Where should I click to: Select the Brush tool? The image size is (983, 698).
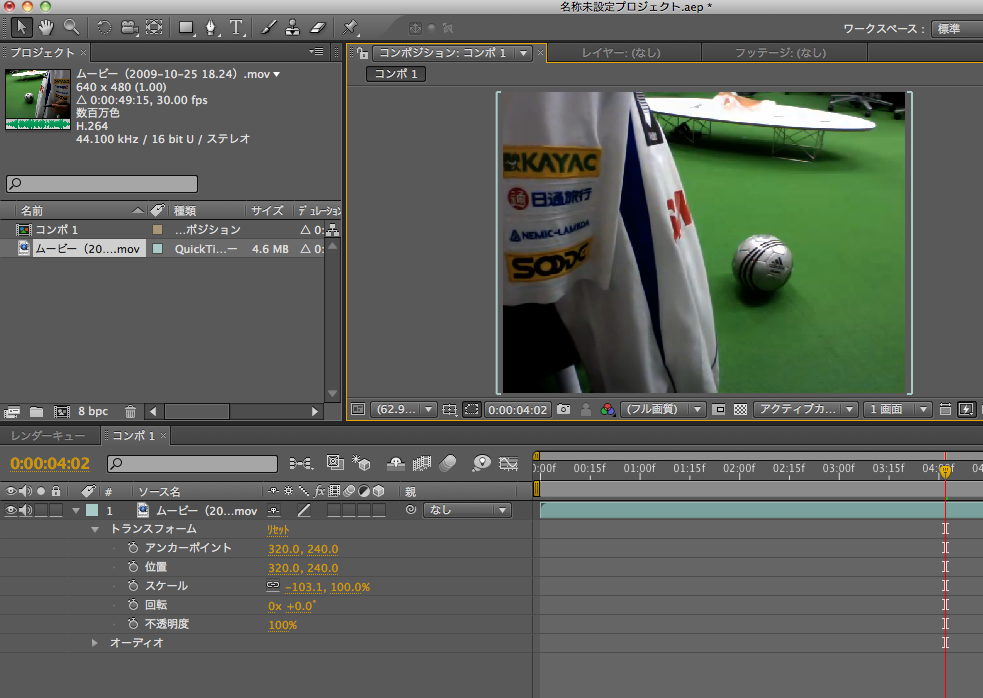click(x=268, y=28)
